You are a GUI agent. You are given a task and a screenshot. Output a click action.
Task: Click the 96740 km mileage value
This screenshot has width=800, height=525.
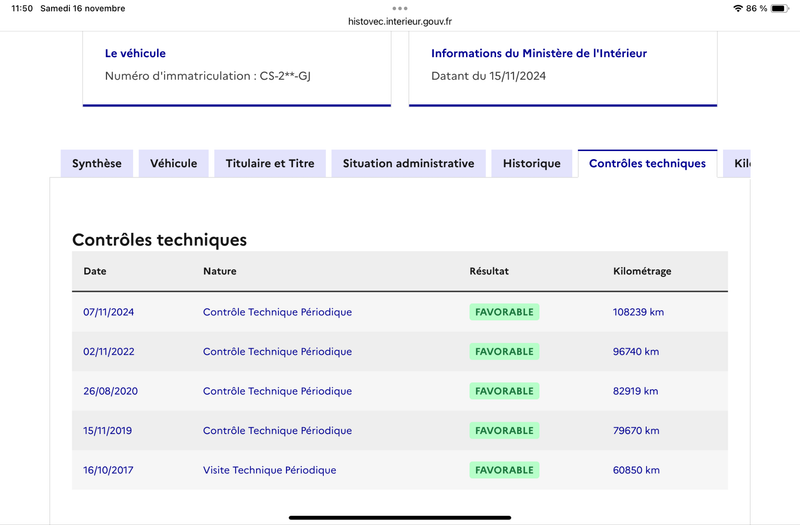(x=636, y=352)
